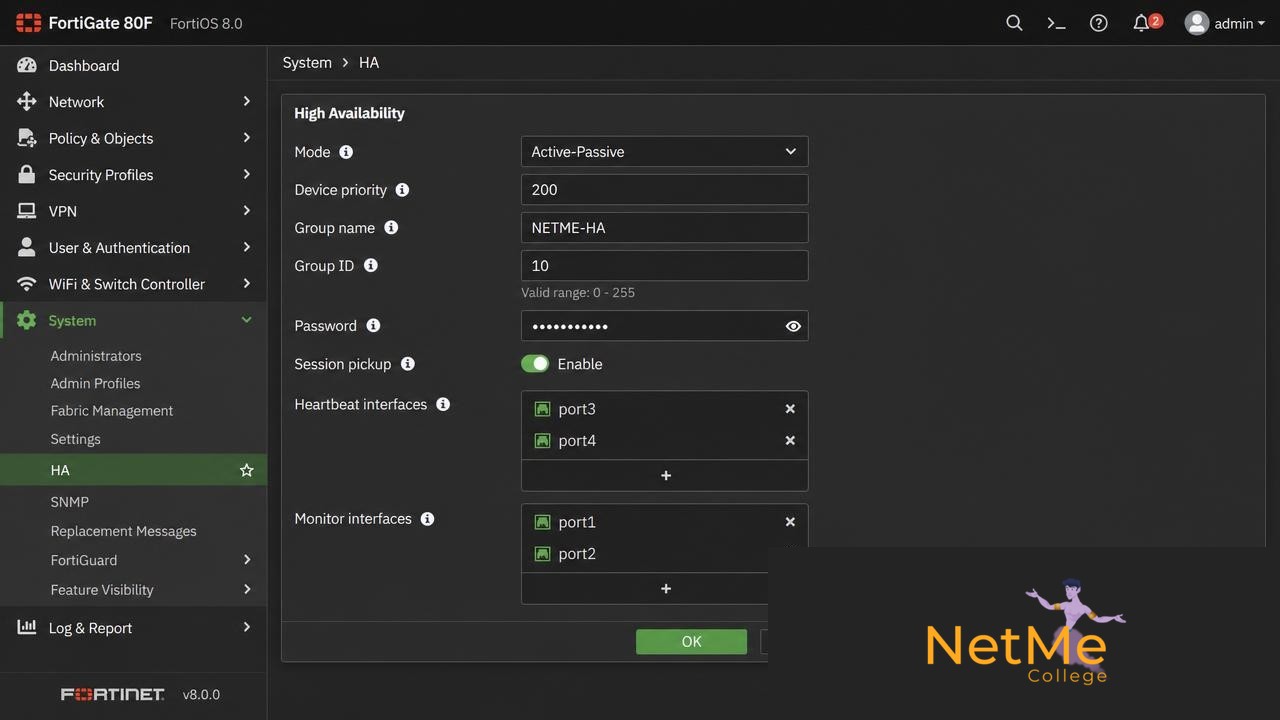This screenshot has width=1280, height=720.
Task: Click the Password info icon
Action: pos(373,326)
